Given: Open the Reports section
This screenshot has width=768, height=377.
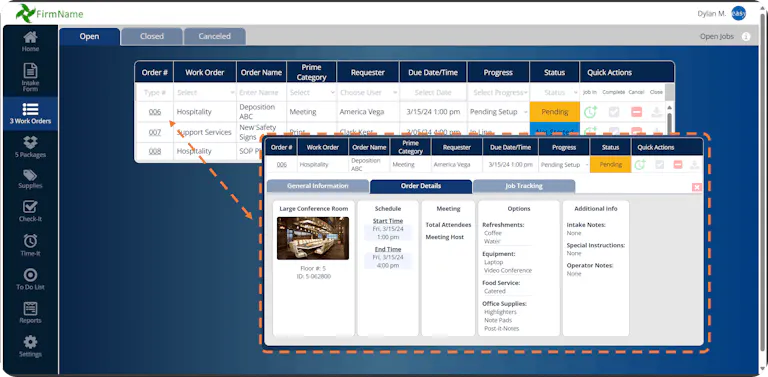Looking at the screenshot, I should (30, 313).
